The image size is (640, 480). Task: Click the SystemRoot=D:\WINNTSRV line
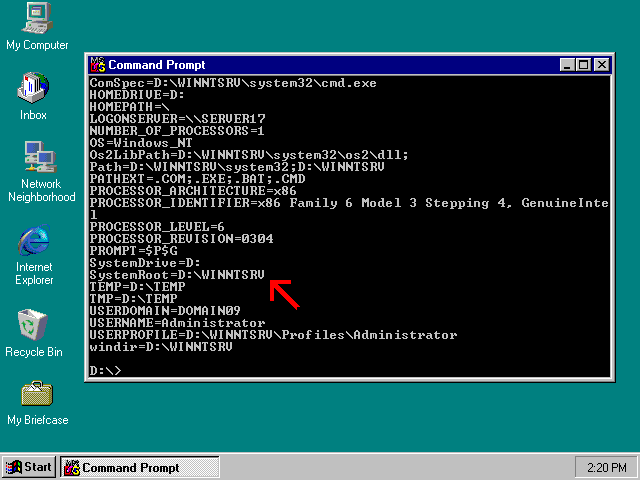177,275
